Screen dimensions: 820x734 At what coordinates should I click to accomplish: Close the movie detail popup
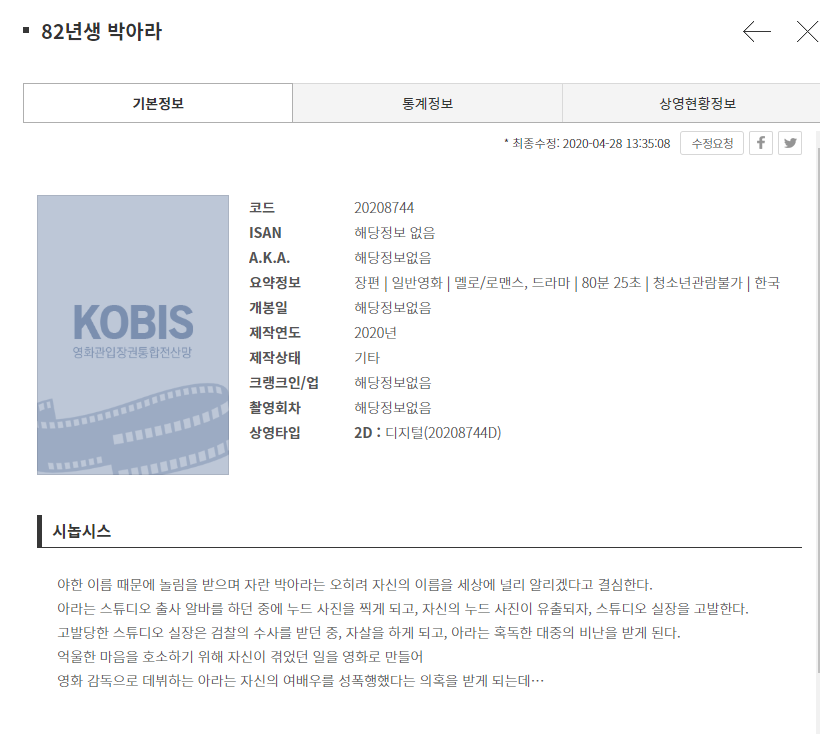[x=806, y=32]
